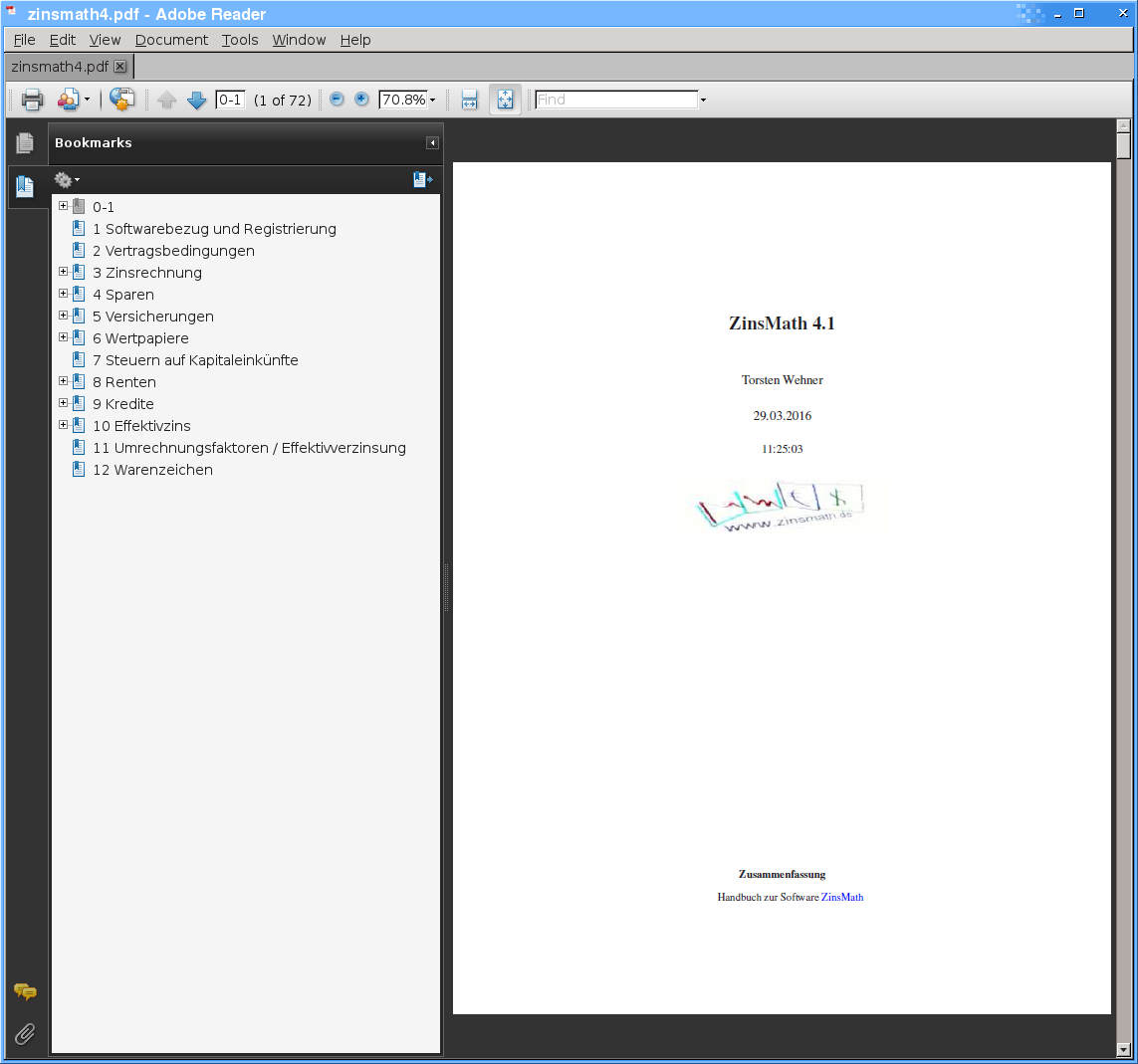Screen dimensions: 1138x1064
Task: Expand the 3 Zinsrechnung bookmark
Action: 64,272
